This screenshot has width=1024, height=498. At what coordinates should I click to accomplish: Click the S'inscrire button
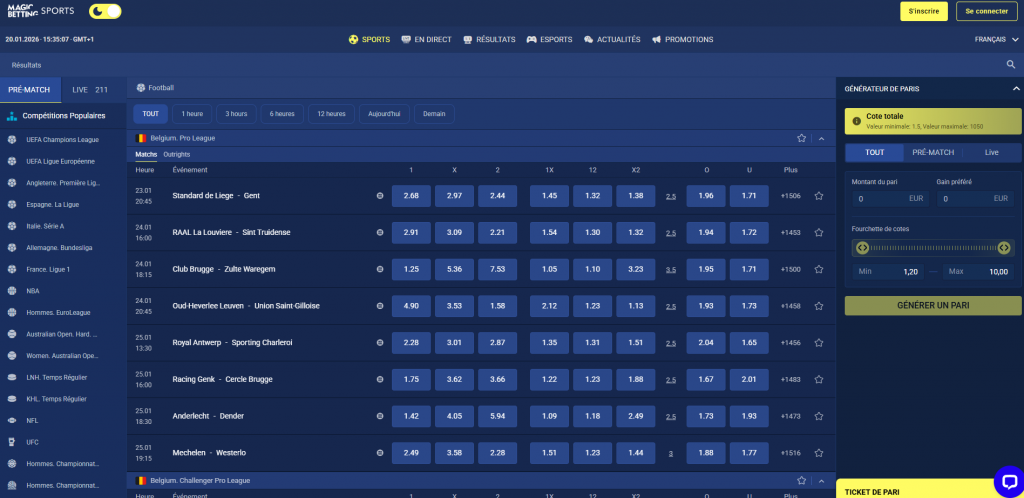point(923,11)
